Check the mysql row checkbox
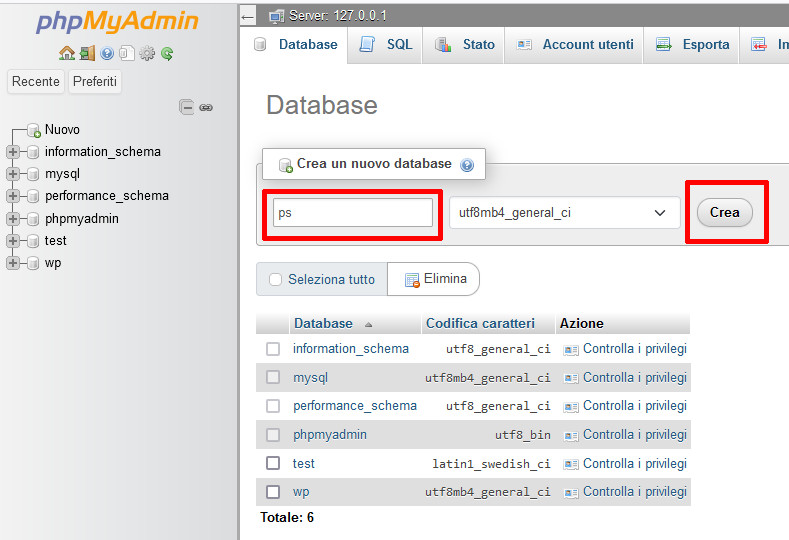The width and height of the screenshot is (789, 540). 273,377
